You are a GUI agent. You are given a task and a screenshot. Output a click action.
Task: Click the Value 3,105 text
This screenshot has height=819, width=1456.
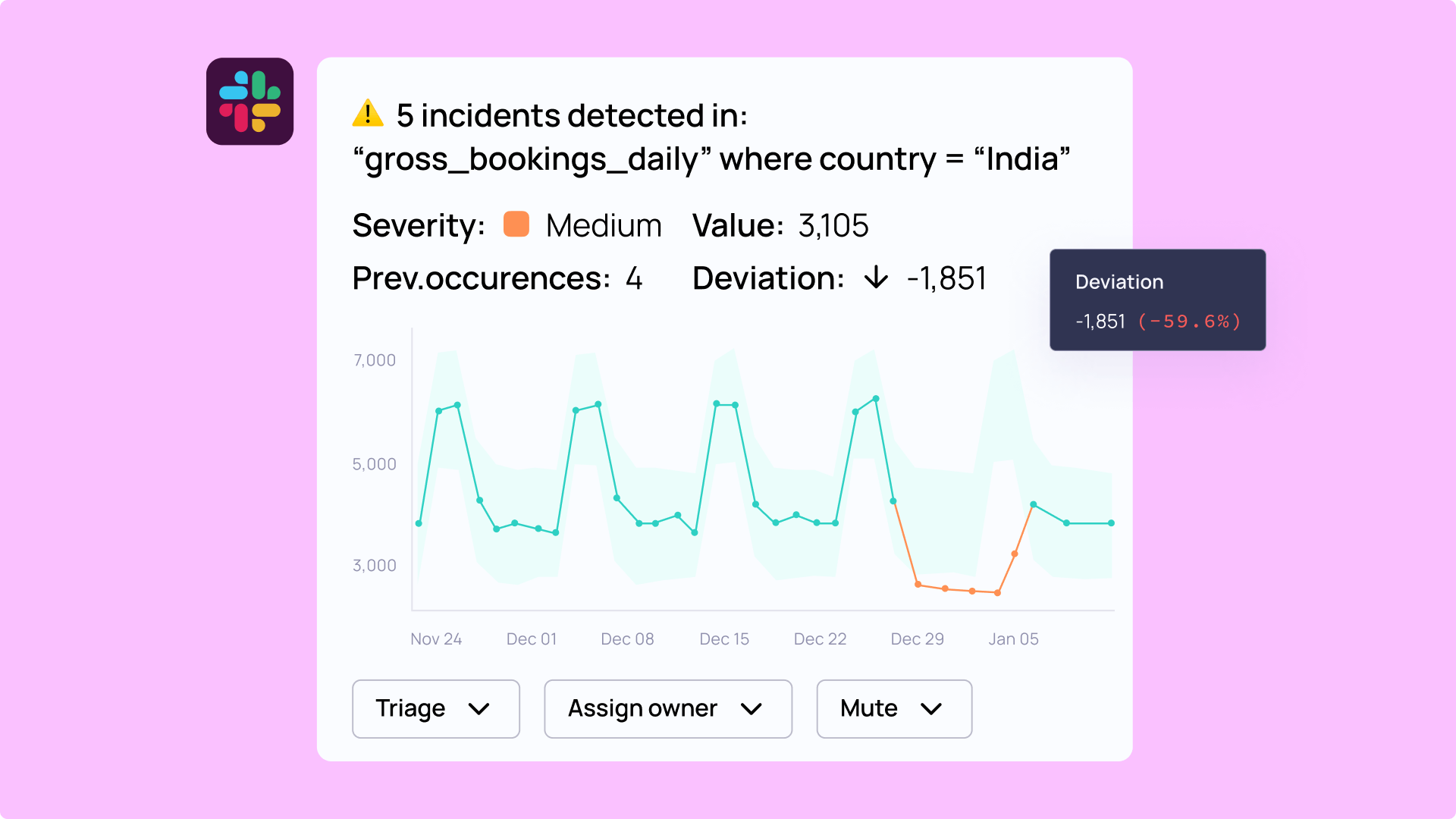833,225
